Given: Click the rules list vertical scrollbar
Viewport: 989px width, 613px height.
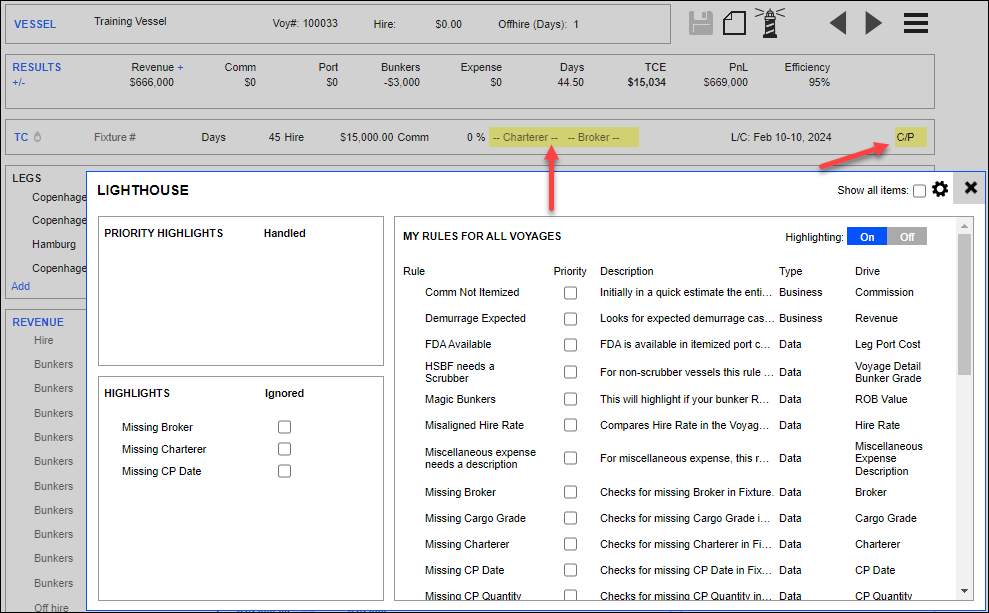Looking at the screenshot, I should [964, 300].
